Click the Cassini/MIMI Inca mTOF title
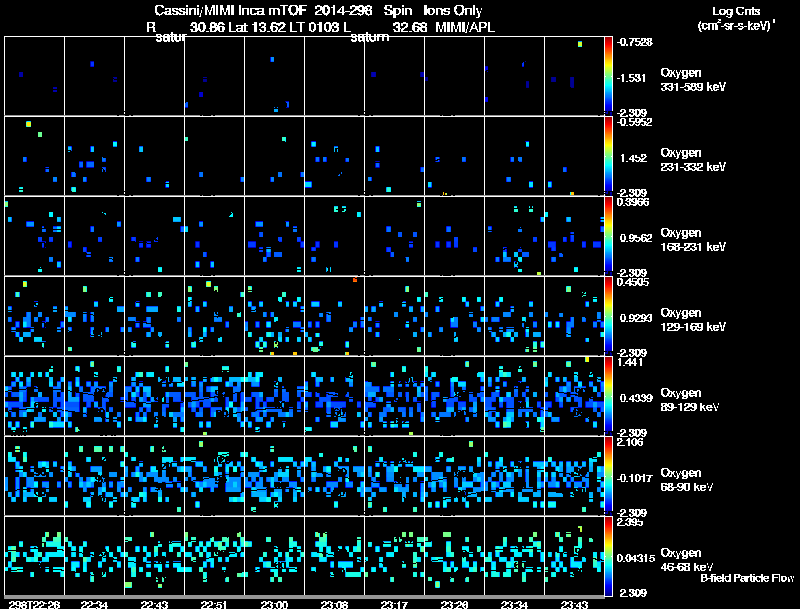The height and width of the screenshot is (609, 800). point(224,11)
